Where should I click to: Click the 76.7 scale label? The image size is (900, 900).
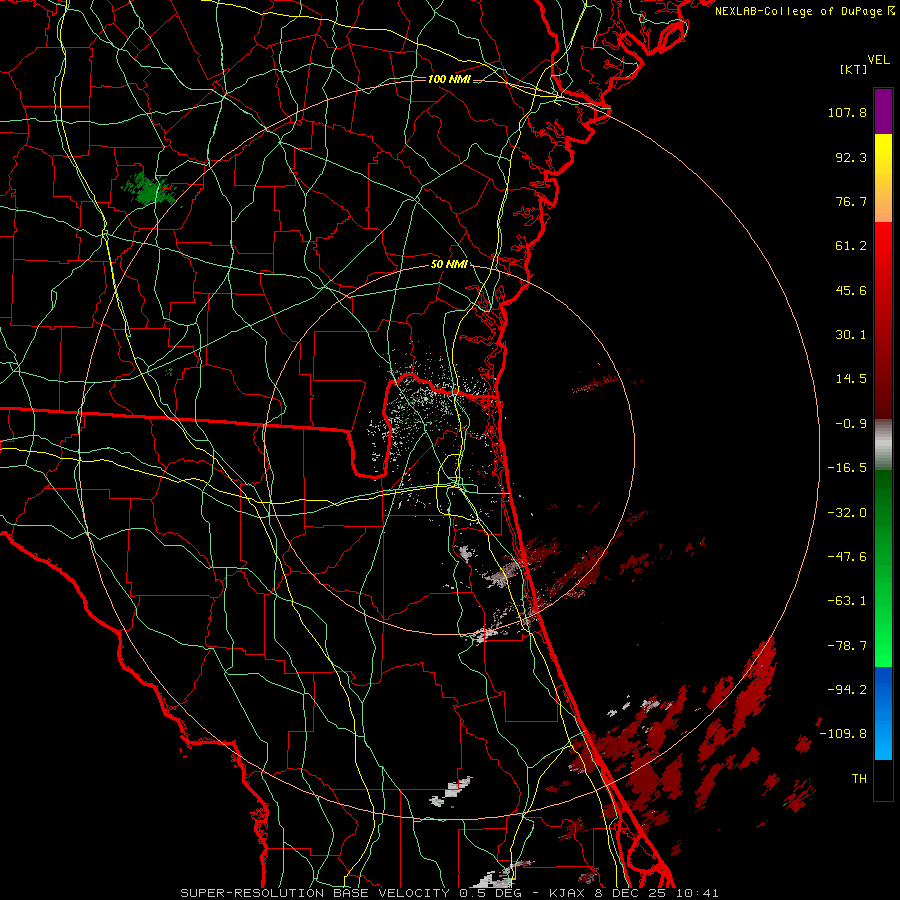click(851, 201)
